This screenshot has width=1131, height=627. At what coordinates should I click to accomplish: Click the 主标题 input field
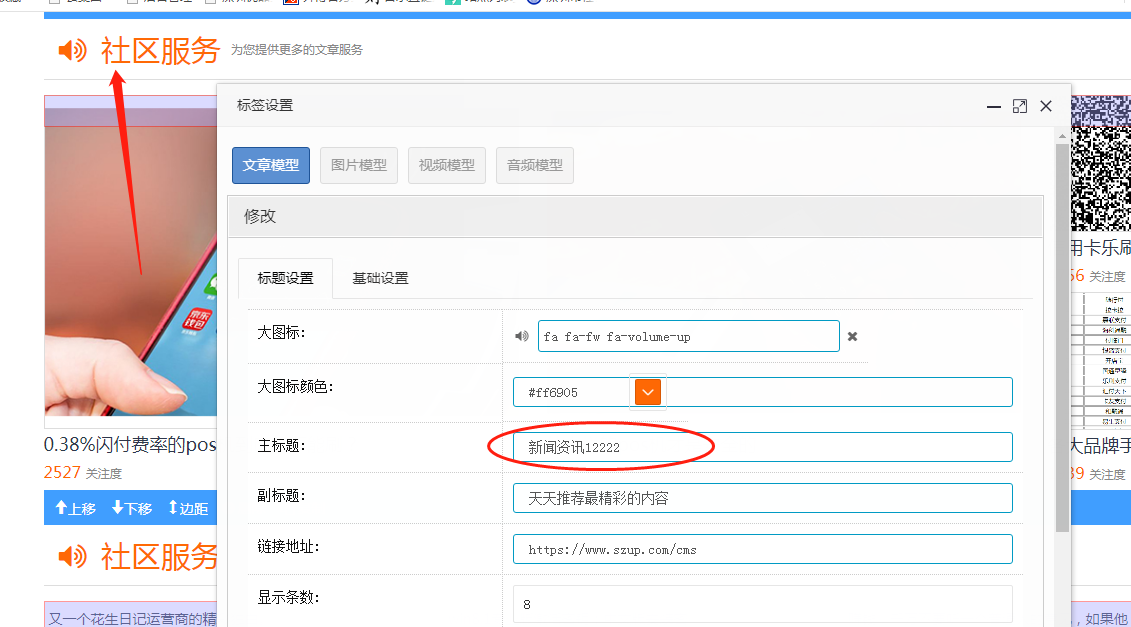click(x=762, y=447)
